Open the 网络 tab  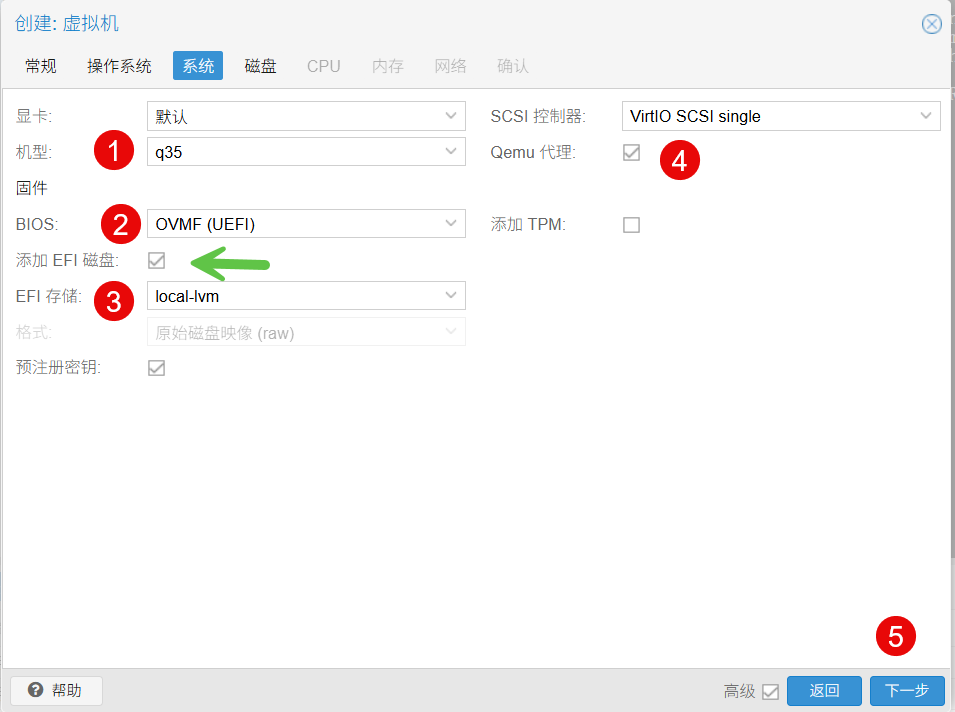point(451,66)
